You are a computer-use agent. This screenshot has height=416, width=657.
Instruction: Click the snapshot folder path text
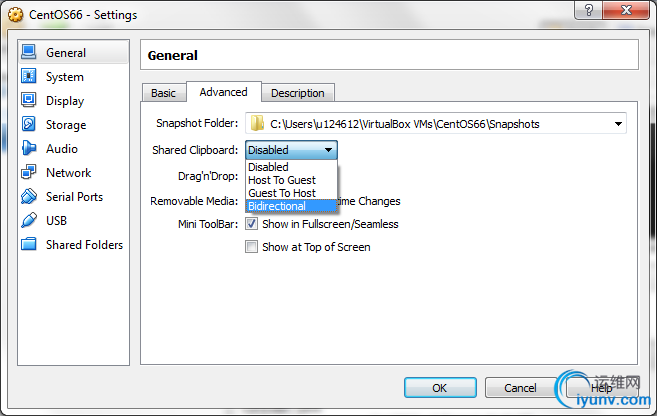pyautogui.click(x=405, y=124)
